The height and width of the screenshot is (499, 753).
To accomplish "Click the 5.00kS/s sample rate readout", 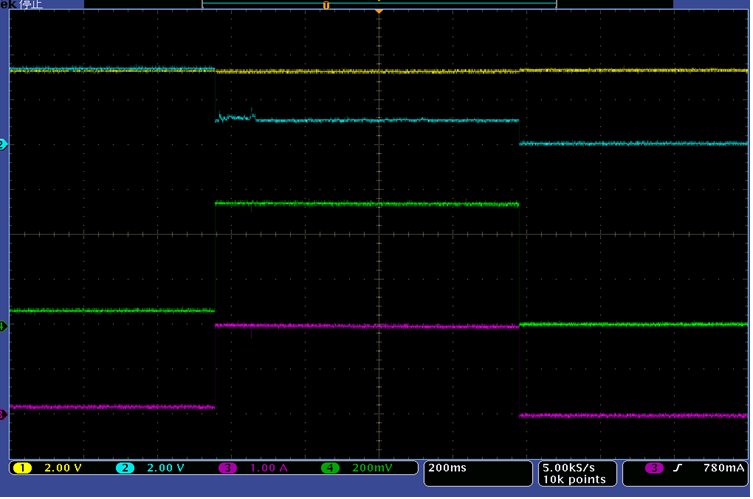I will click(569, 468).
